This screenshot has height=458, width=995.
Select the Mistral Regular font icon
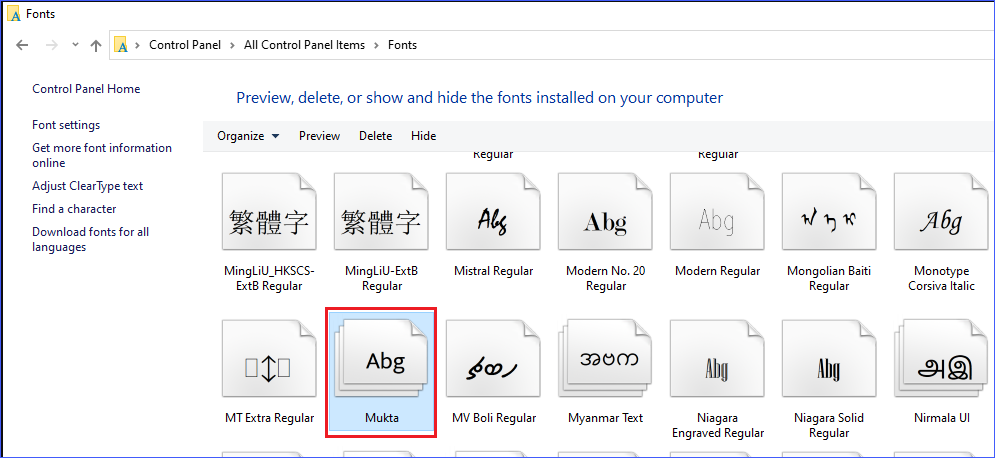(x=493, y=212)
